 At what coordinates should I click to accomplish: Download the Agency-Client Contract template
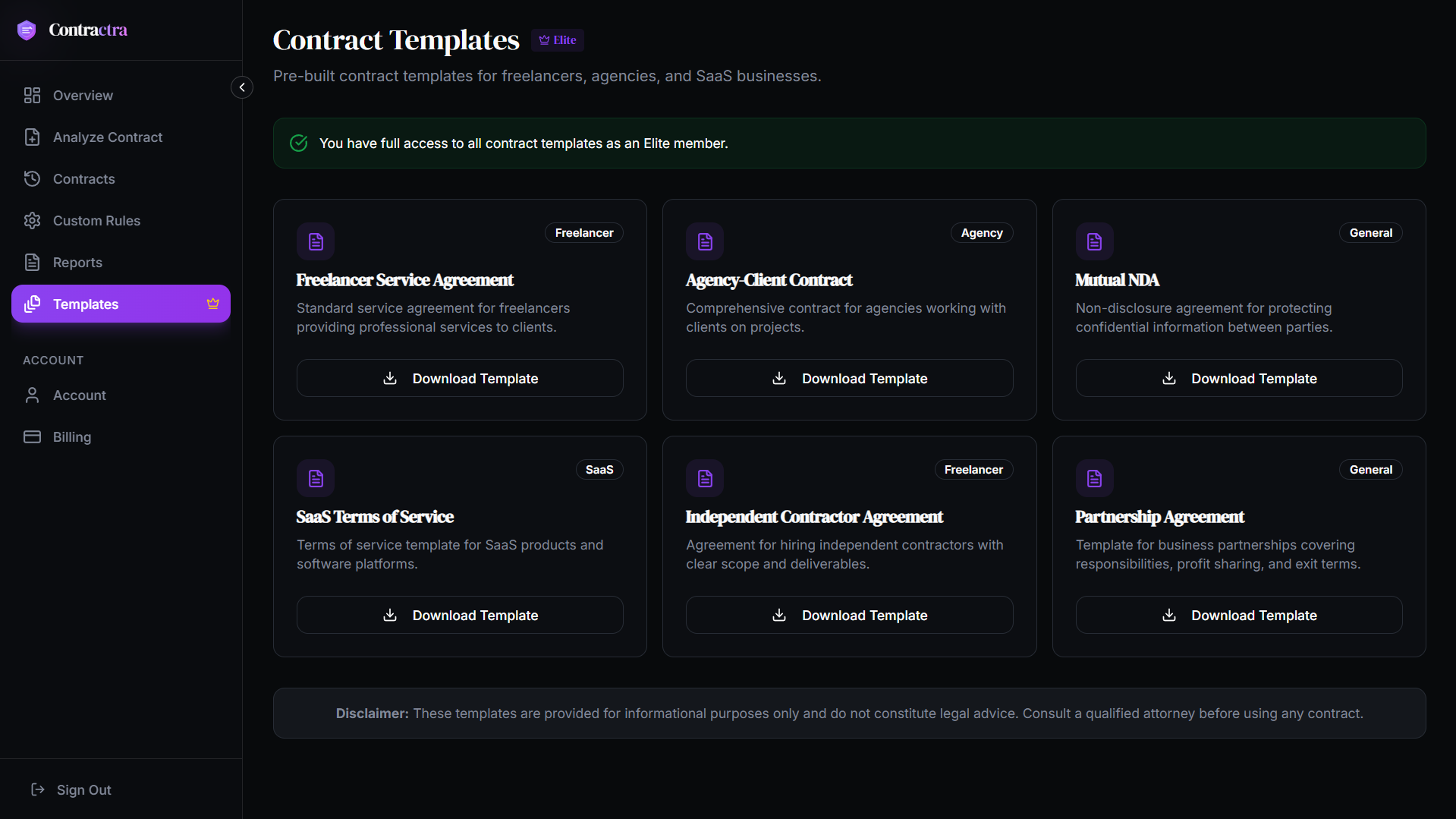click(849, 378)
